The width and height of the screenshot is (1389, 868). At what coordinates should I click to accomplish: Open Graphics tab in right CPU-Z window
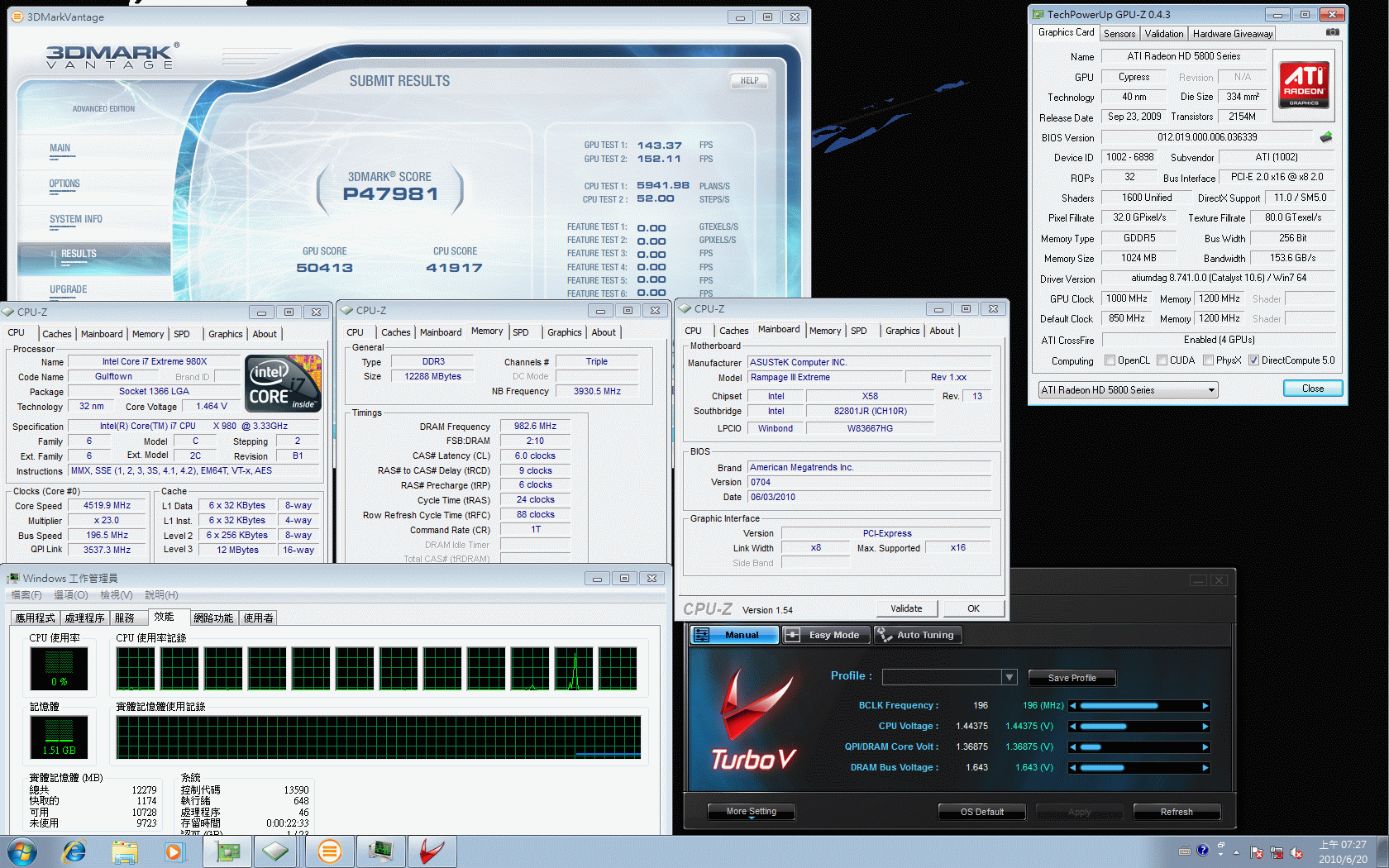tap(902, 331)
